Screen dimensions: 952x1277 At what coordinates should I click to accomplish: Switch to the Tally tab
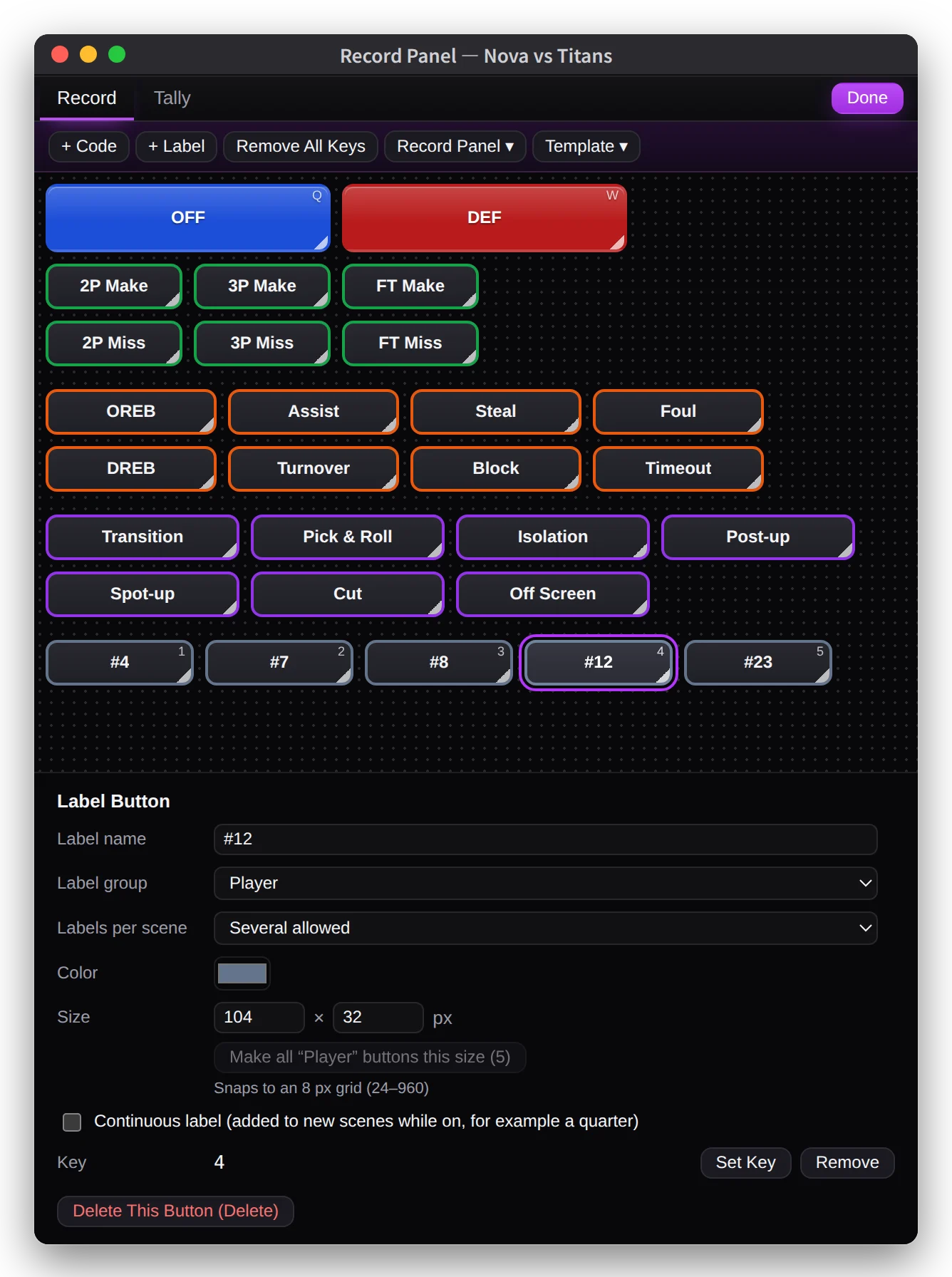pyautogui.click(x=172, y=98)
